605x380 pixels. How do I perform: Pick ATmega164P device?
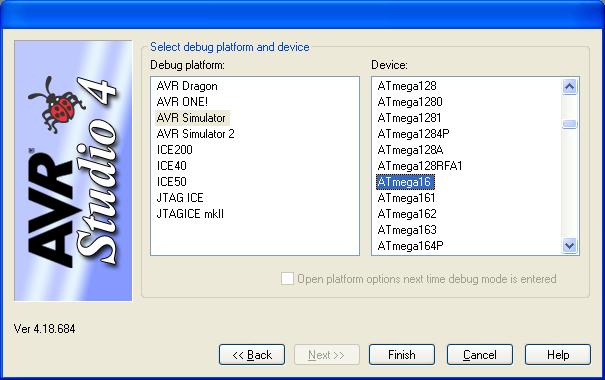(x=411, y=246)
